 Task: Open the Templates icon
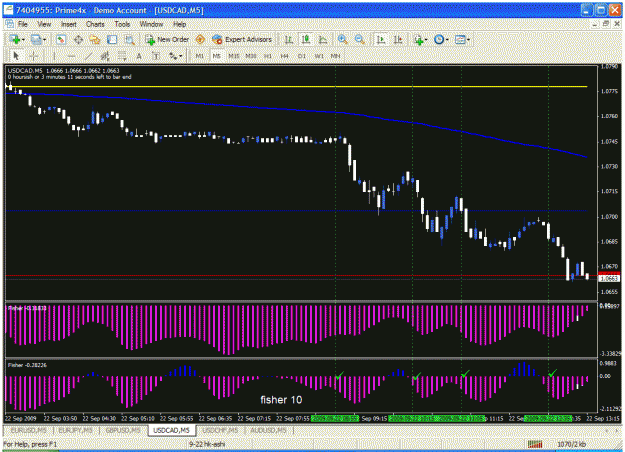460,39
